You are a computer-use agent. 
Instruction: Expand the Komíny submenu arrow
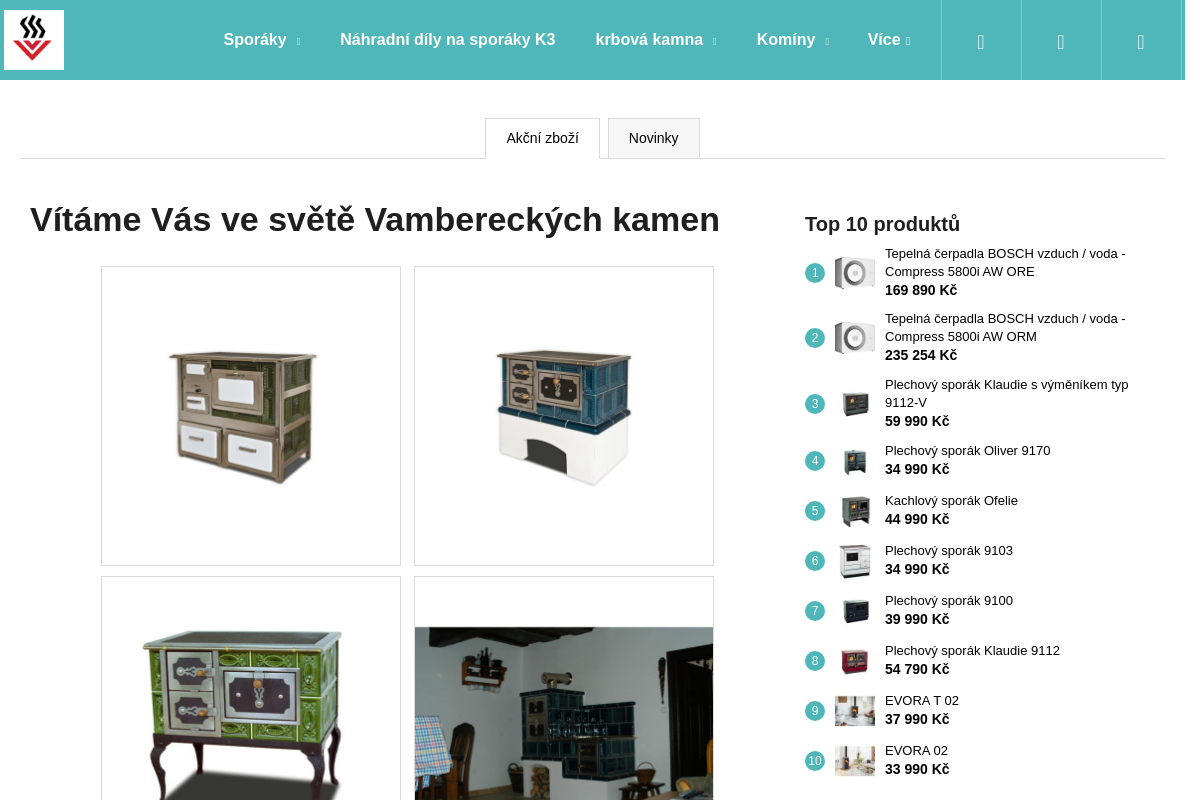pyautogui.click(x=827, y=42)
